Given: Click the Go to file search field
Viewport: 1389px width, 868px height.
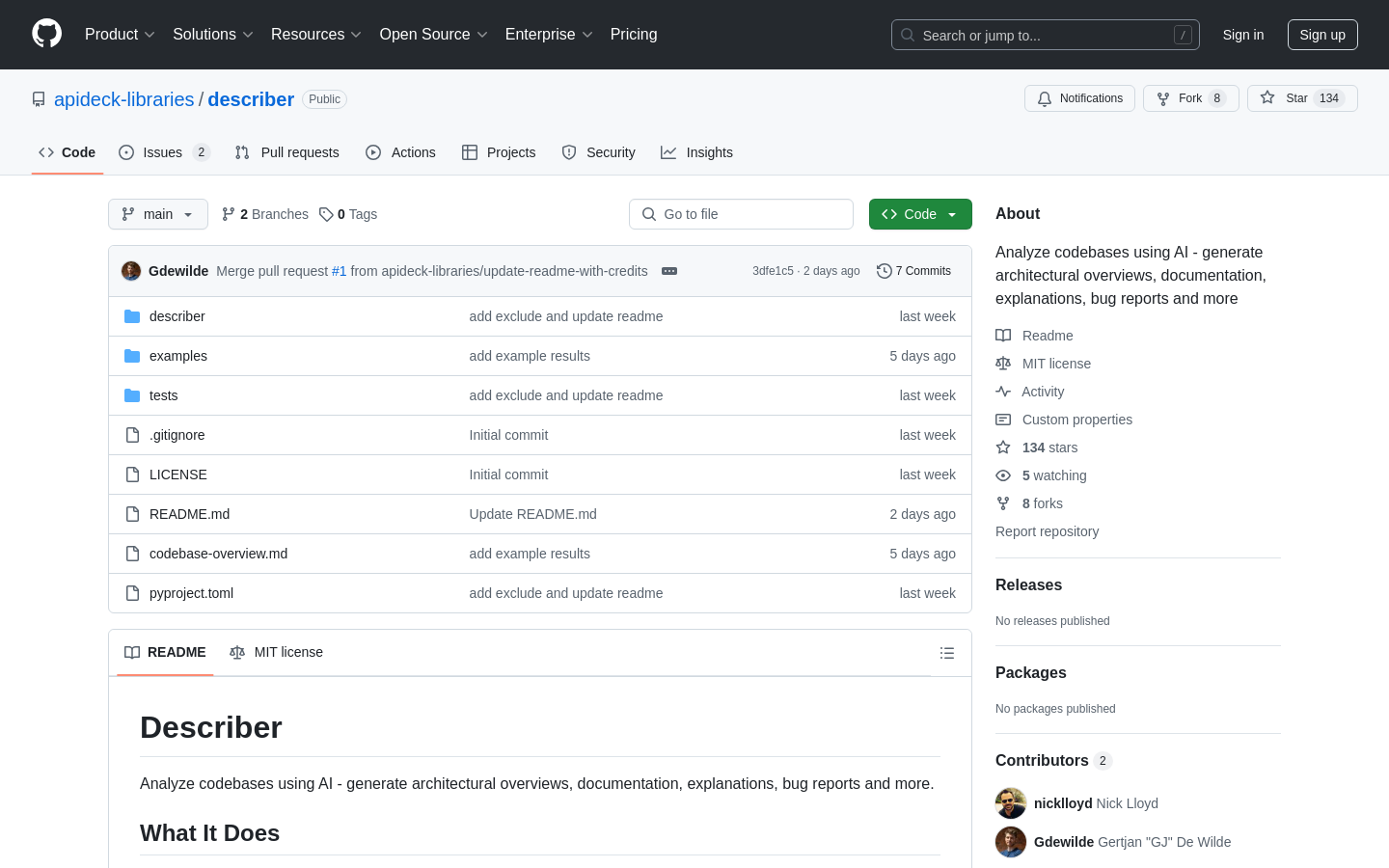Looking at the screenshot, I should (x=741, y=214).
